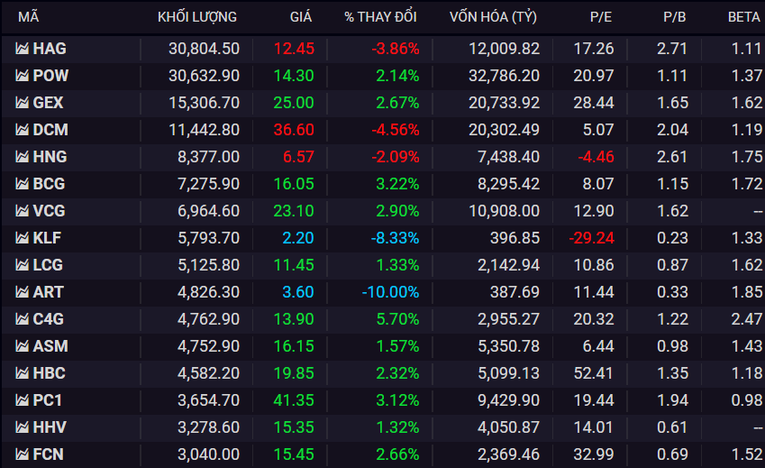Image resolution: width=765 pixels, height=468 pixels.
Task: Select the PC1 ticker symbol
Action: (x=48, y=400)
